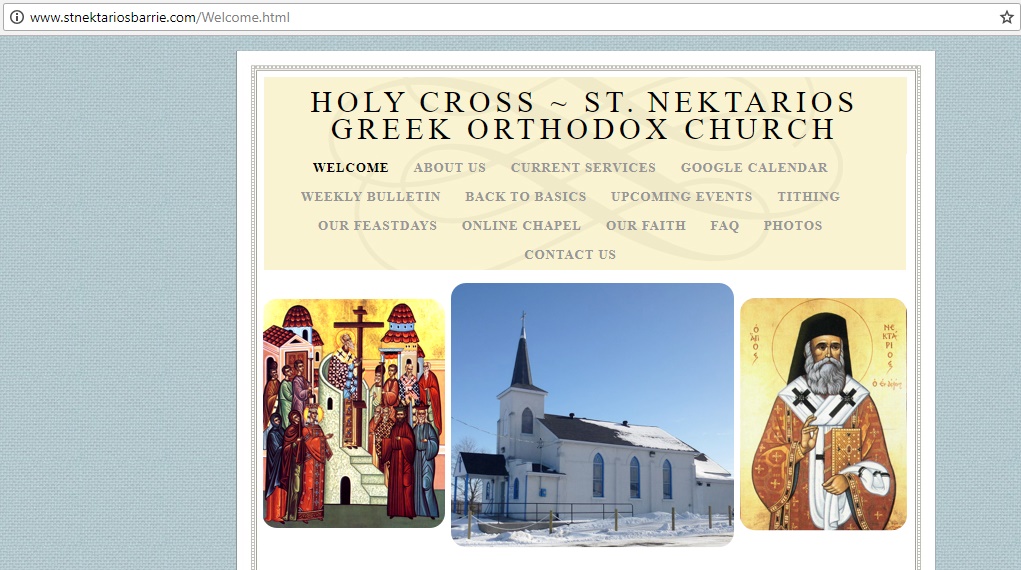Open the About Us page

(x=449, y=167)
